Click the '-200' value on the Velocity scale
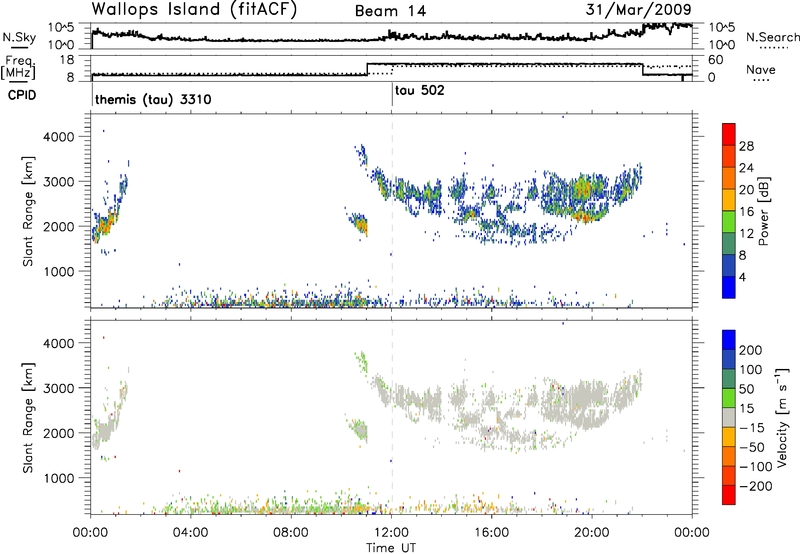 [x=757, y=486]
